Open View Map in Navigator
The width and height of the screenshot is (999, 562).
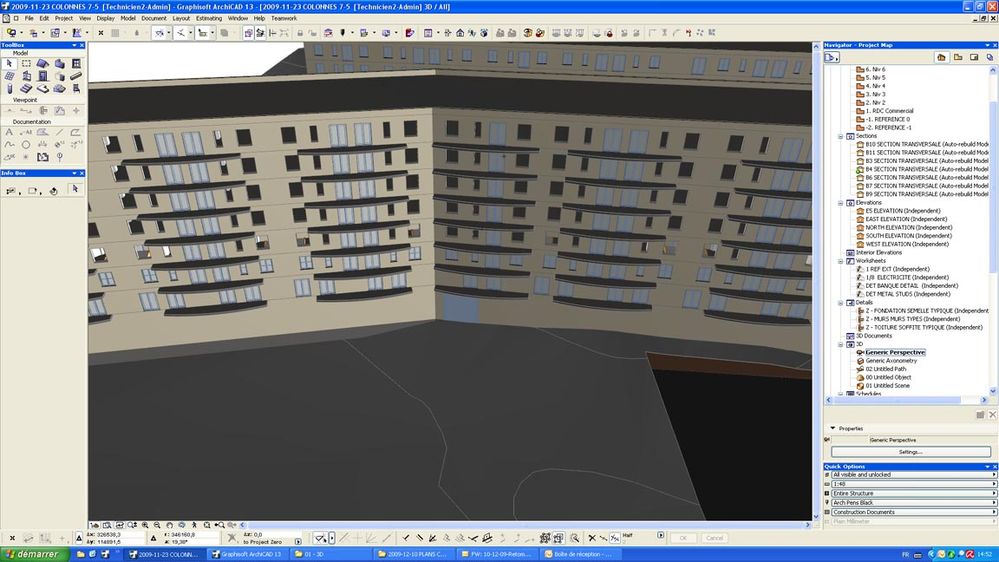click(x=958, y=57)
